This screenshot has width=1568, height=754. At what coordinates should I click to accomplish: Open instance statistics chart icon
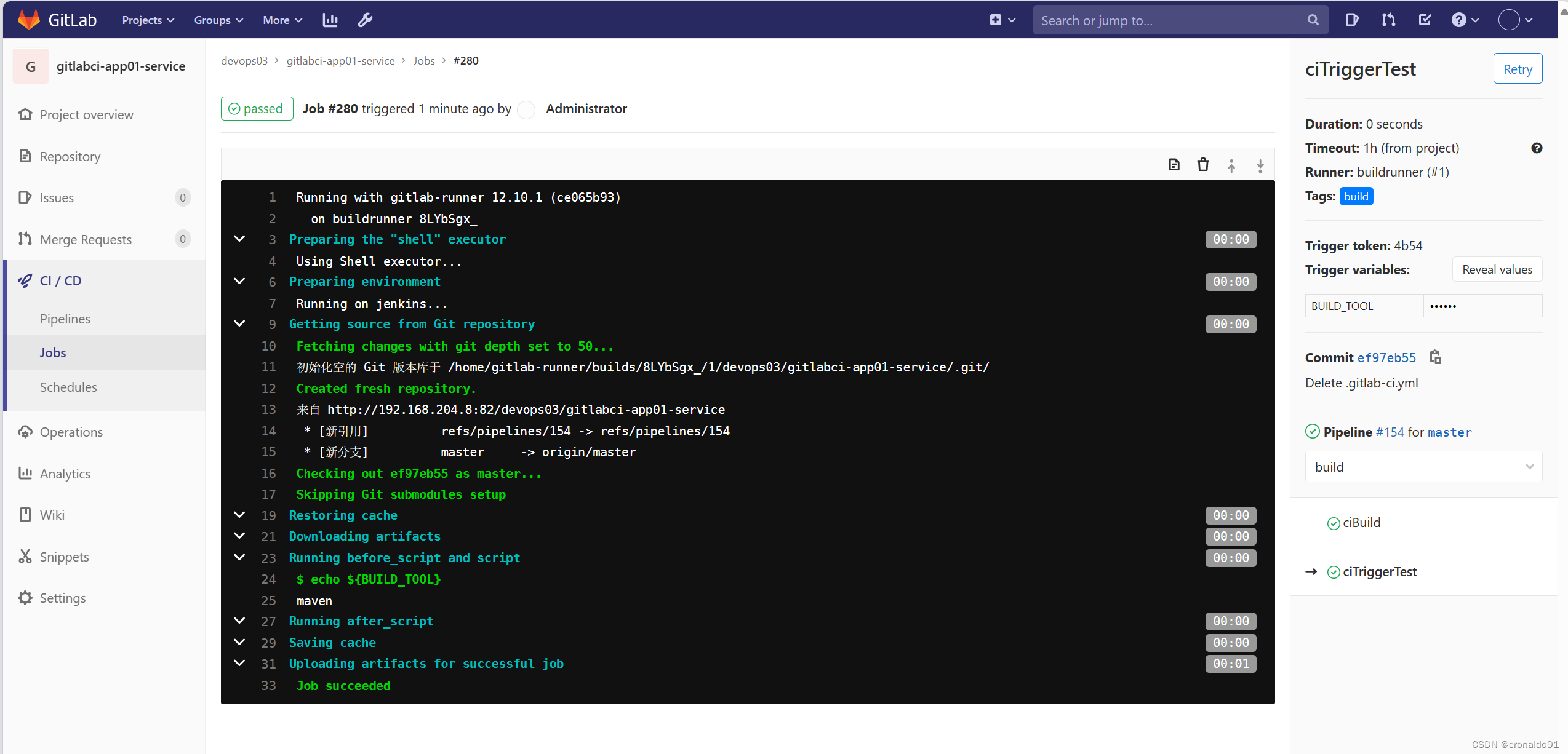pyautogui.click(x=330, y=20)
